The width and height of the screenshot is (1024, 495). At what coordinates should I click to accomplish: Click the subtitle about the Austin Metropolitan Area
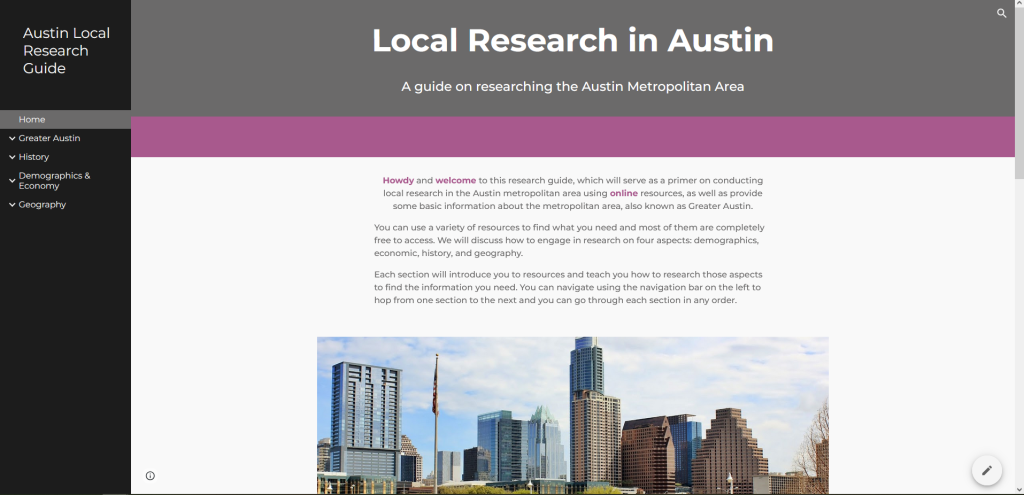pos(573,86)
